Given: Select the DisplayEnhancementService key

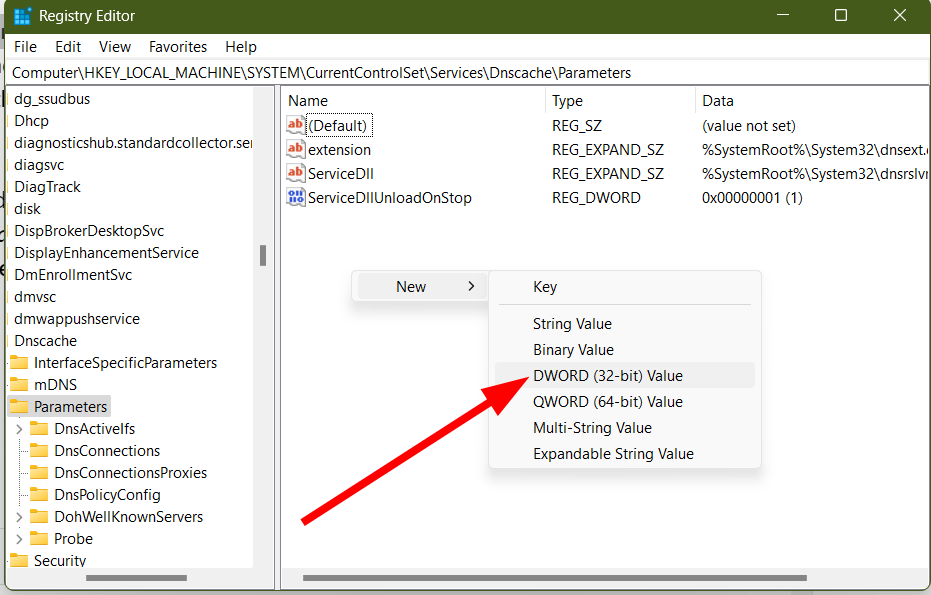Looking at the screenshot, I should 106,252.
